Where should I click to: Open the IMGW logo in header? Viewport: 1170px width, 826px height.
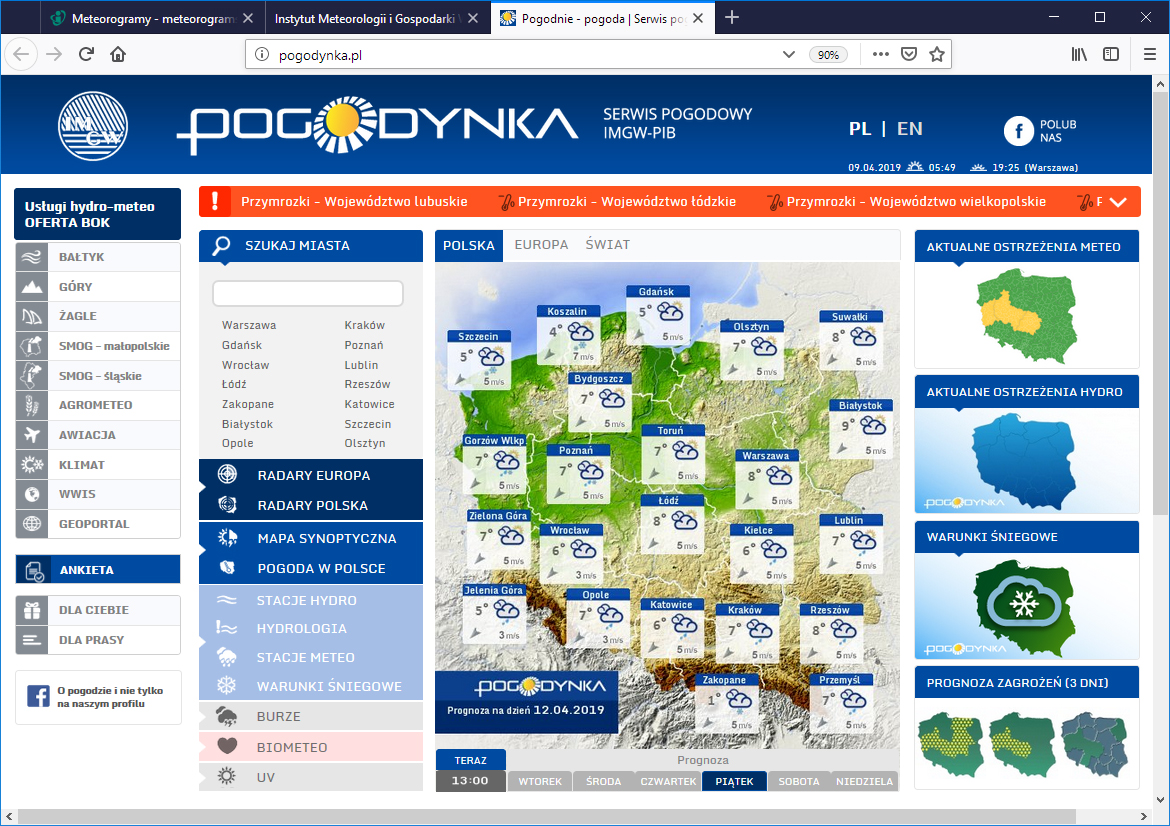91,125
